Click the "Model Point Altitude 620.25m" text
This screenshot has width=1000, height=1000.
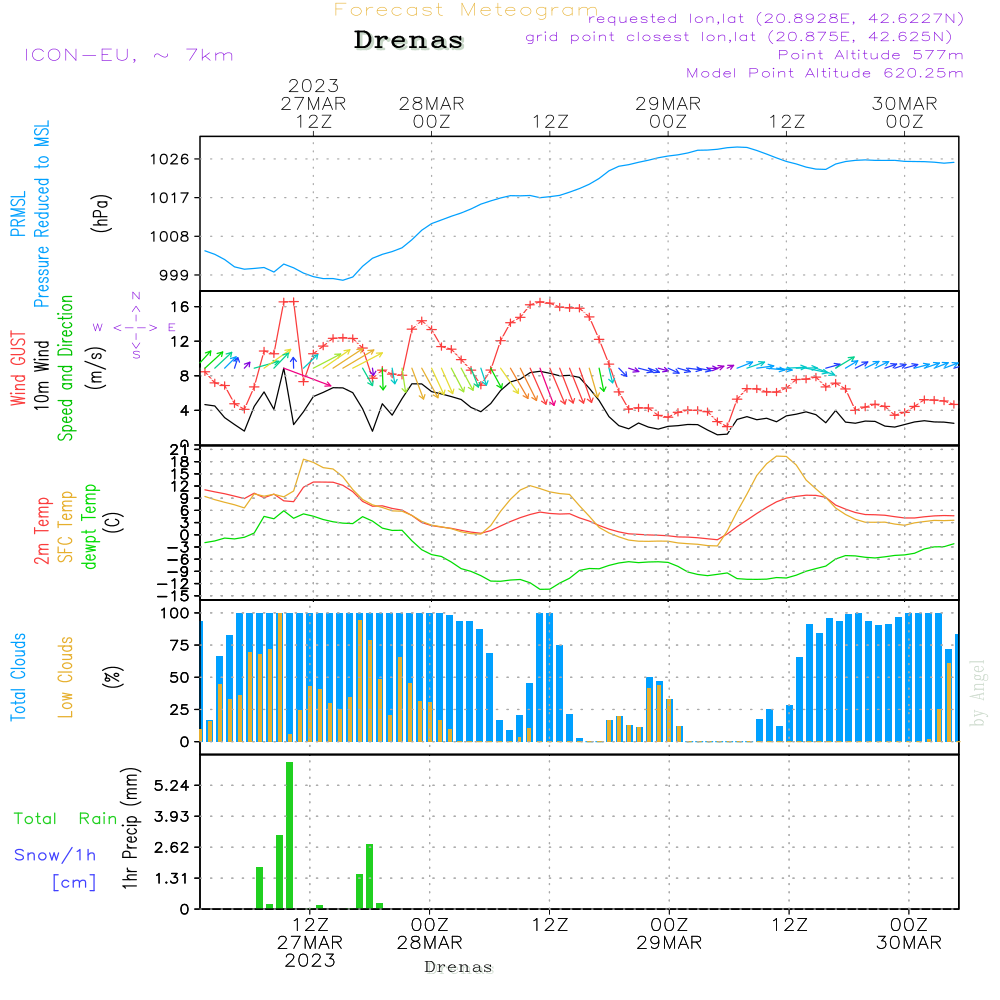(x=825, y=73)
